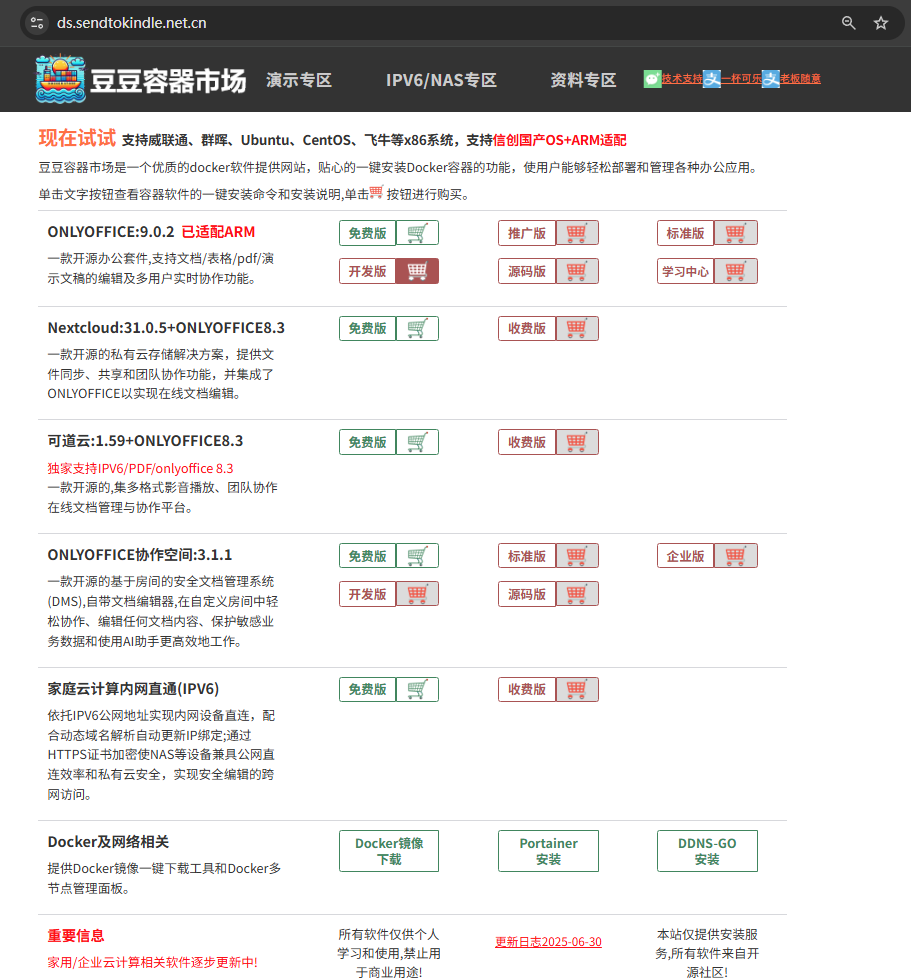Click the Nextcloud 免费版 text button
Screen dimensions: 911x979
pos(367,328)
